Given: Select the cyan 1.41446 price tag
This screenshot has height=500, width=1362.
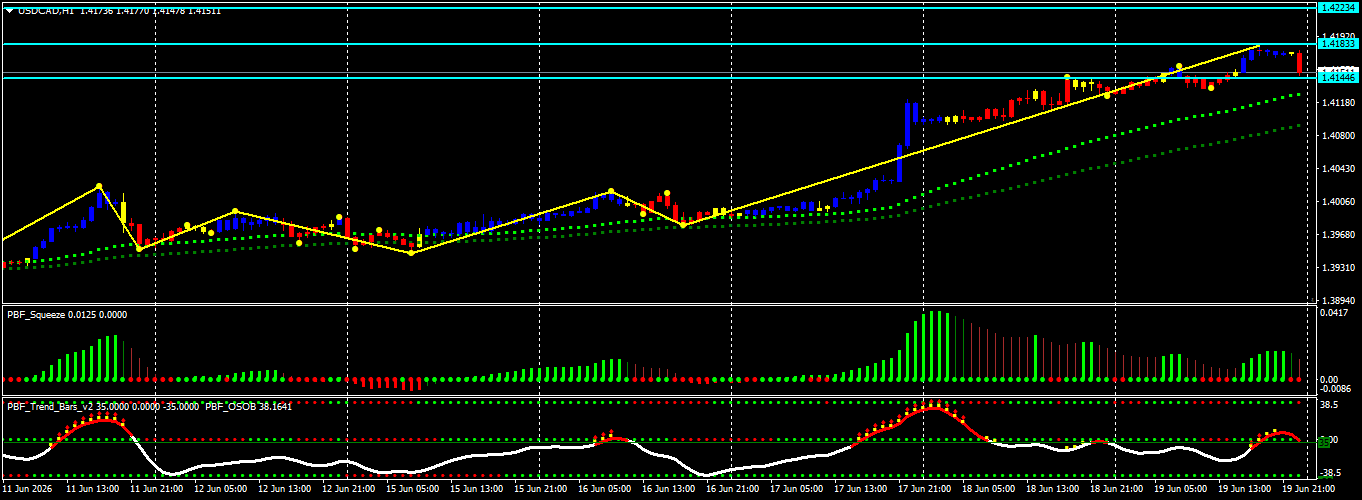Looking at the screenshot, I should [x=1337, y=77].
